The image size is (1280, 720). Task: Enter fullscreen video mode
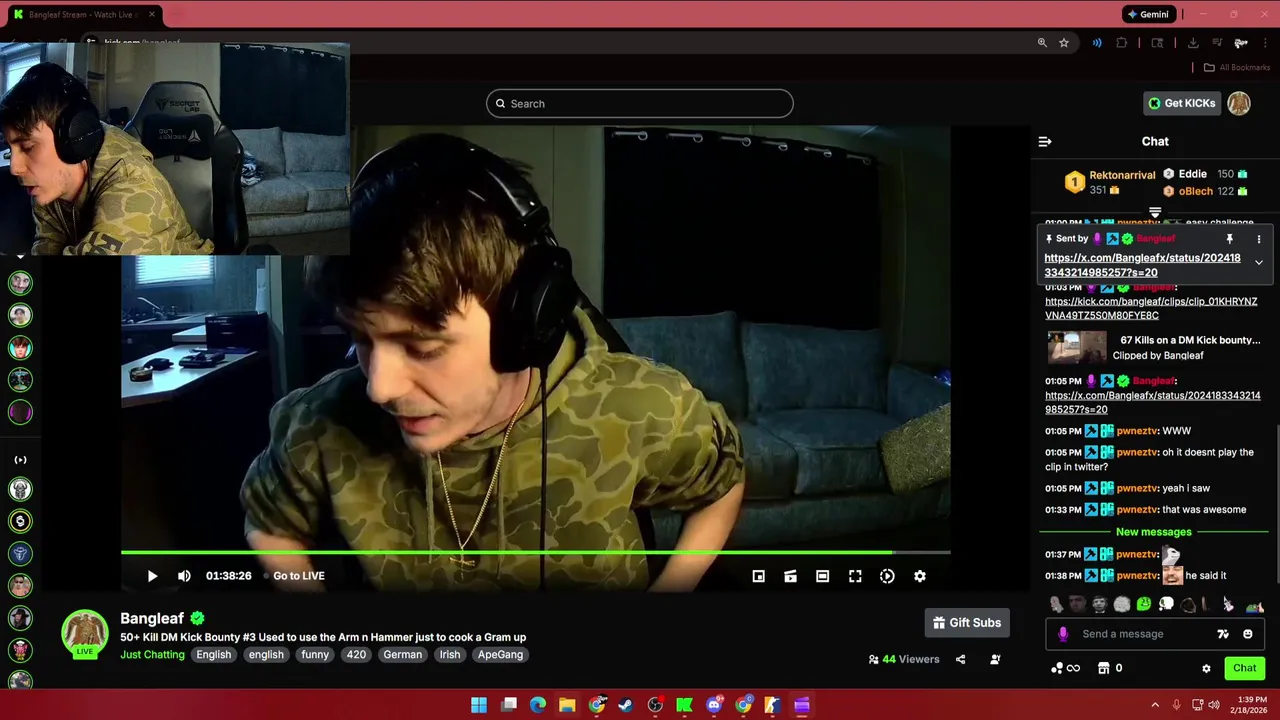[855, 576]
